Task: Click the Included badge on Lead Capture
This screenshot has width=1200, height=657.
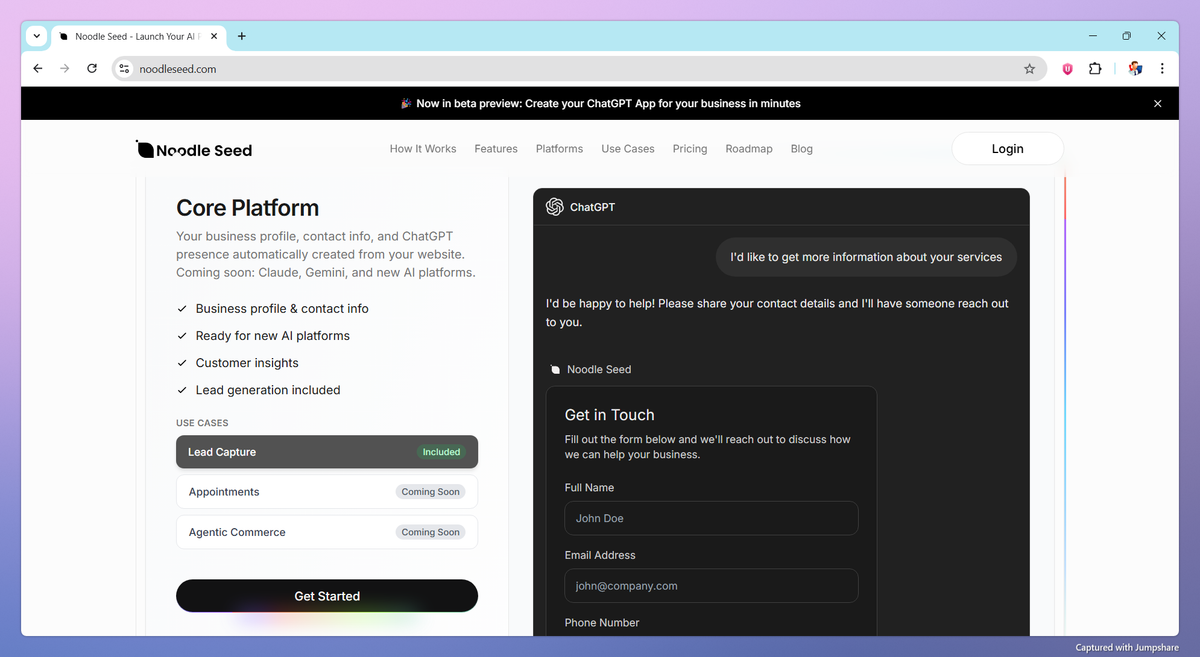Action: [441, 452]
